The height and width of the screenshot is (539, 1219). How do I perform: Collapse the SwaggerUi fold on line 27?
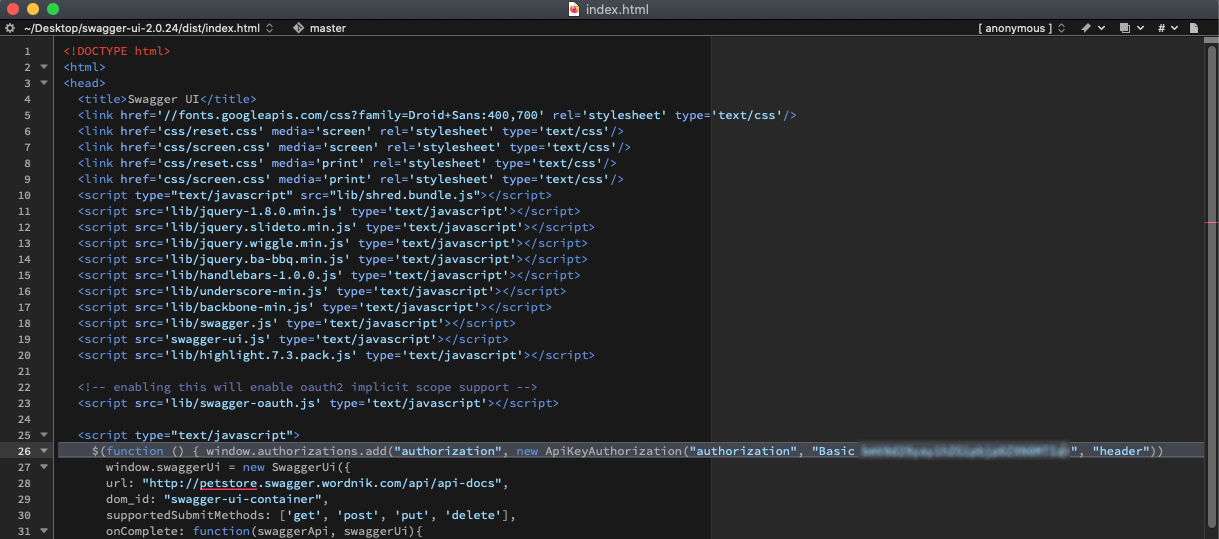[44, 467]
